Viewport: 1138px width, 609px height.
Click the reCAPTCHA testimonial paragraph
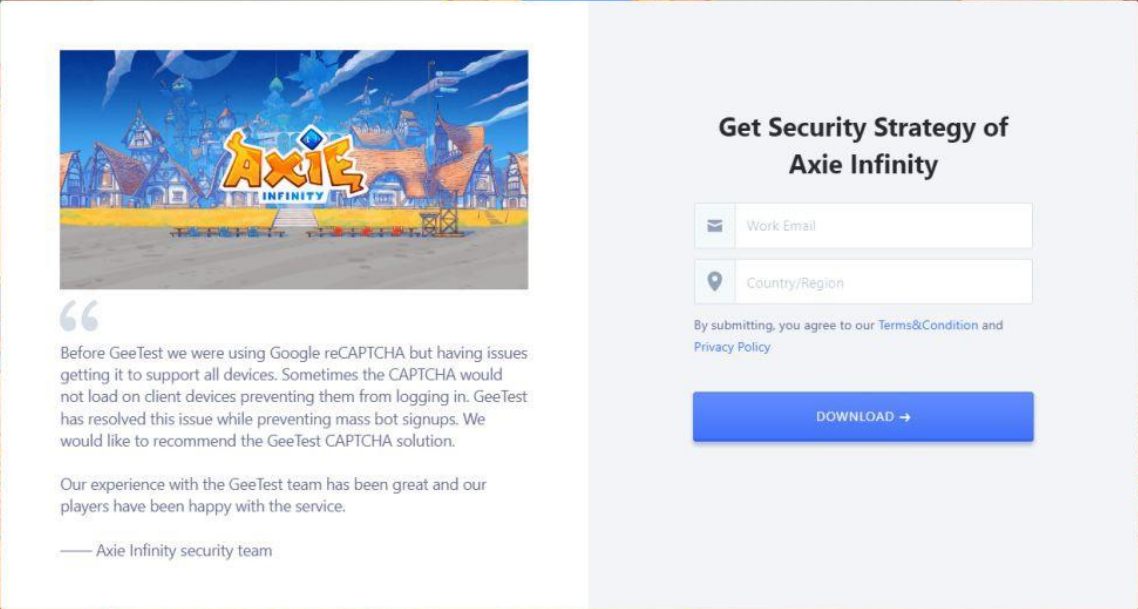tap(293, 397)
